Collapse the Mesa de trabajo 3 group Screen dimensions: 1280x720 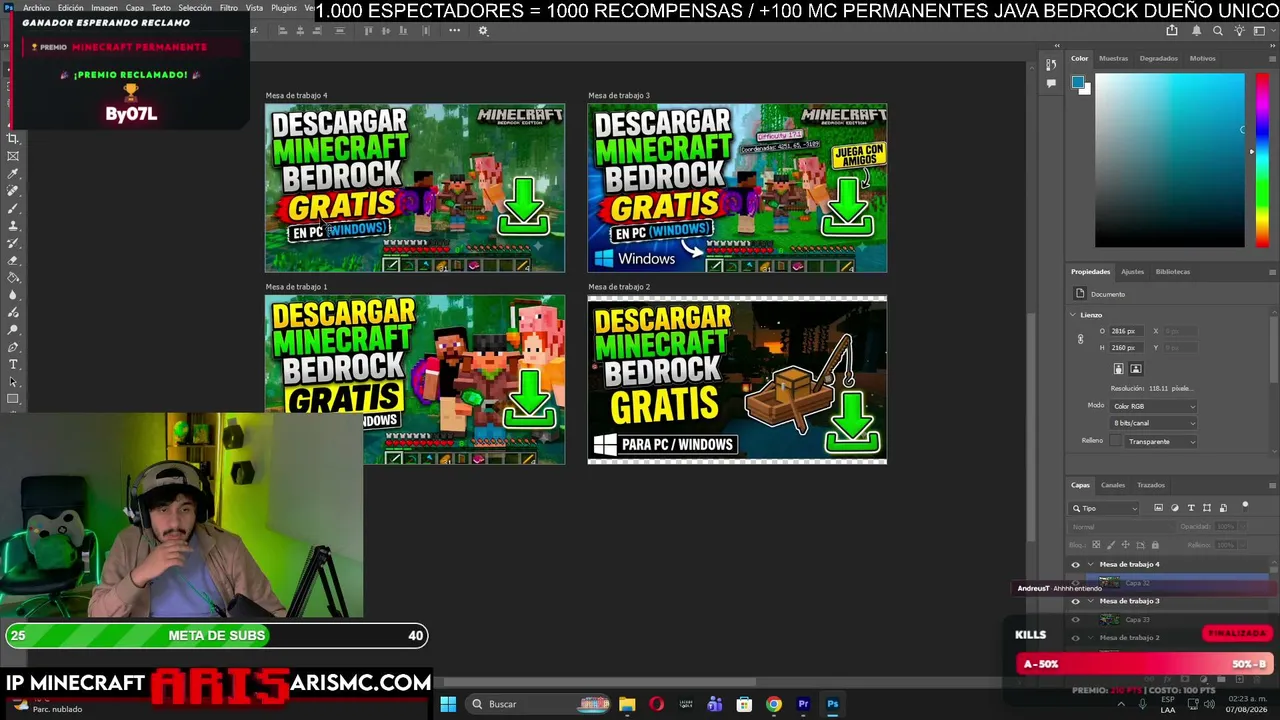click(x=1091, y=601)
